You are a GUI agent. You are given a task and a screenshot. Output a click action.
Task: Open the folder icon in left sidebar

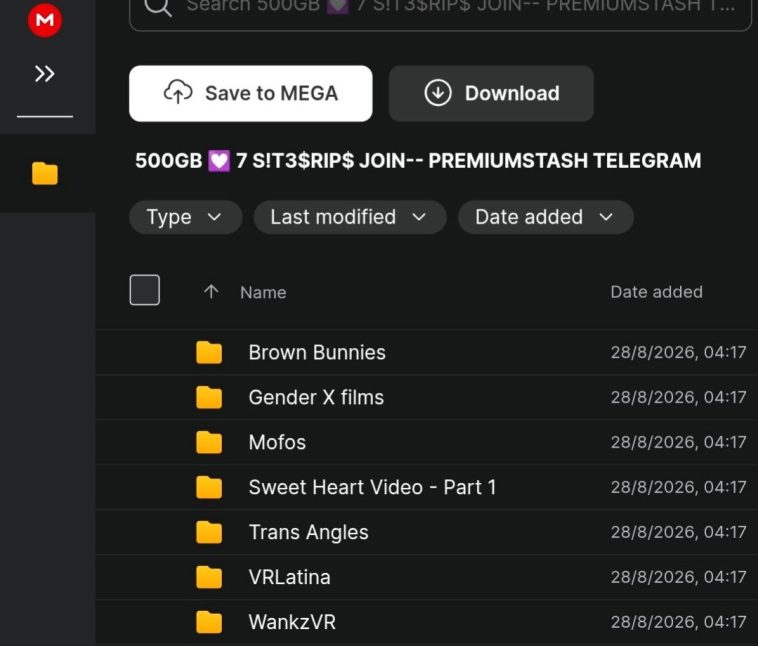click(x=45, y=174)
